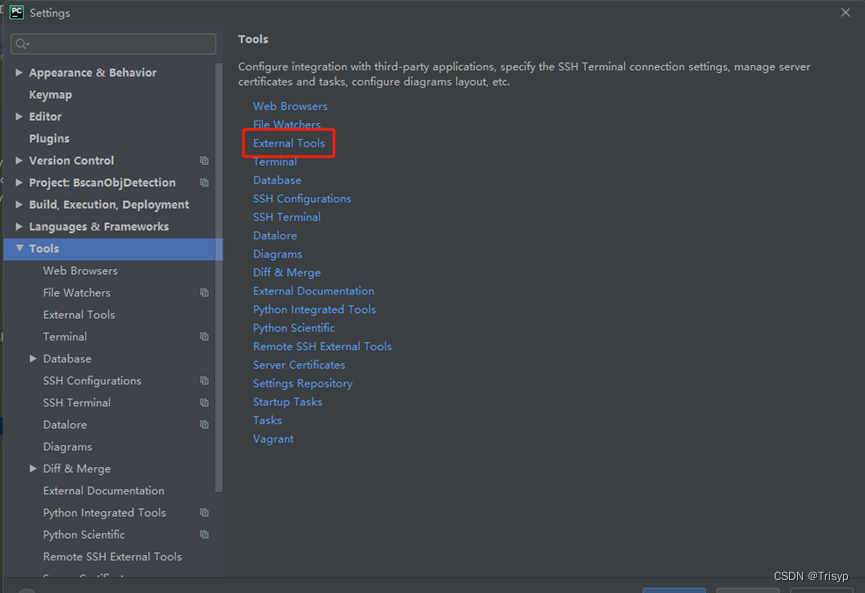The height and width of the screenshot is (593, 865).
Task: Open the SSH Terminal link in Tools pane
Action: coord(287,217)
